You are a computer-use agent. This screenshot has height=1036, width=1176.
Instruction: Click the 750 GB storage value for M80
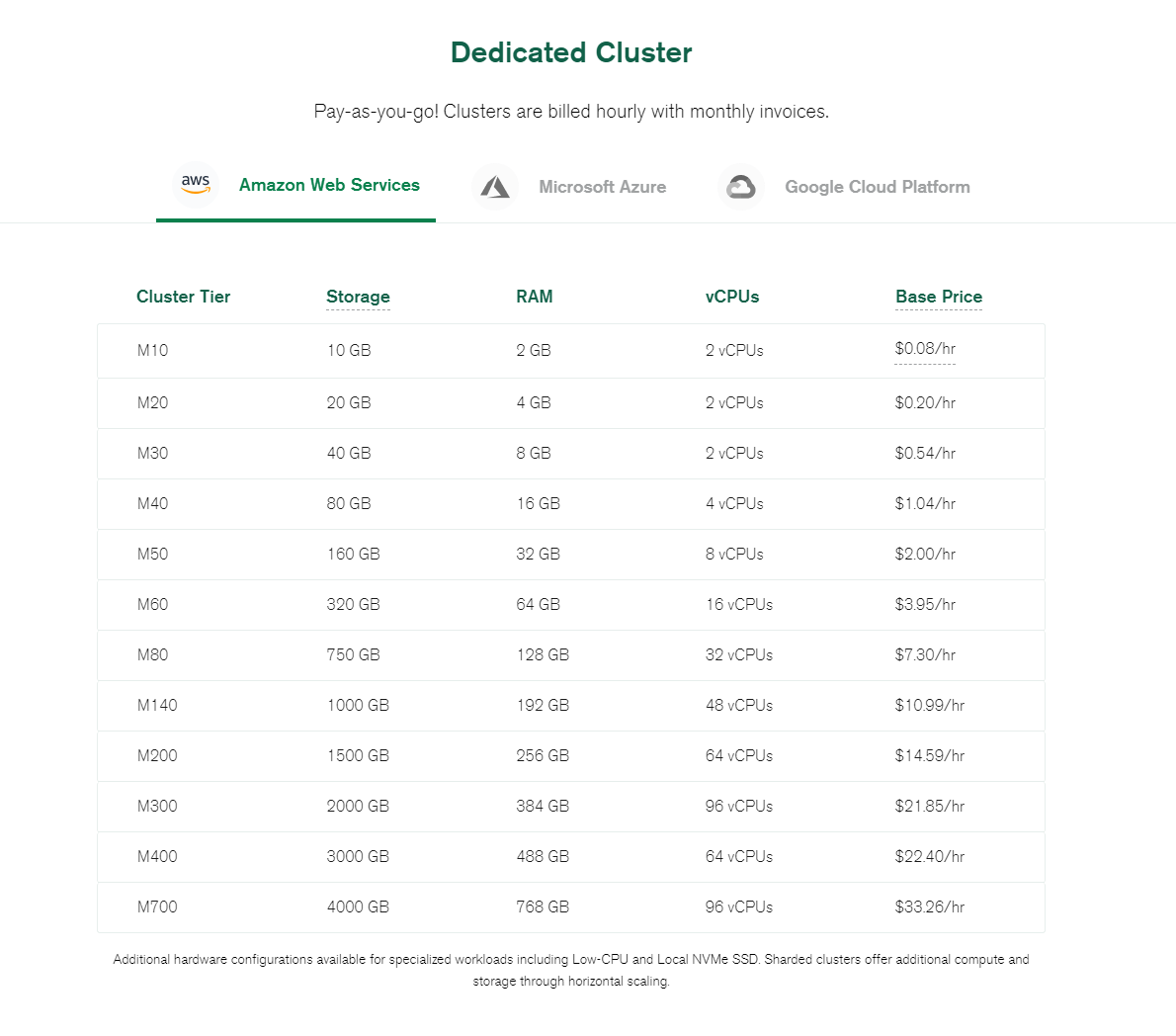point(348,654)
